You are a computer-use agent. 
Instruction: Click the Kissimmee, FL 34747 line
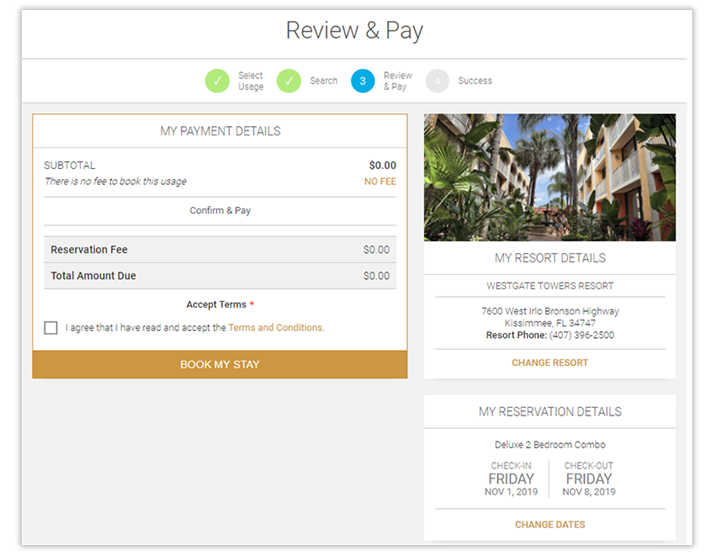[550, 323]
